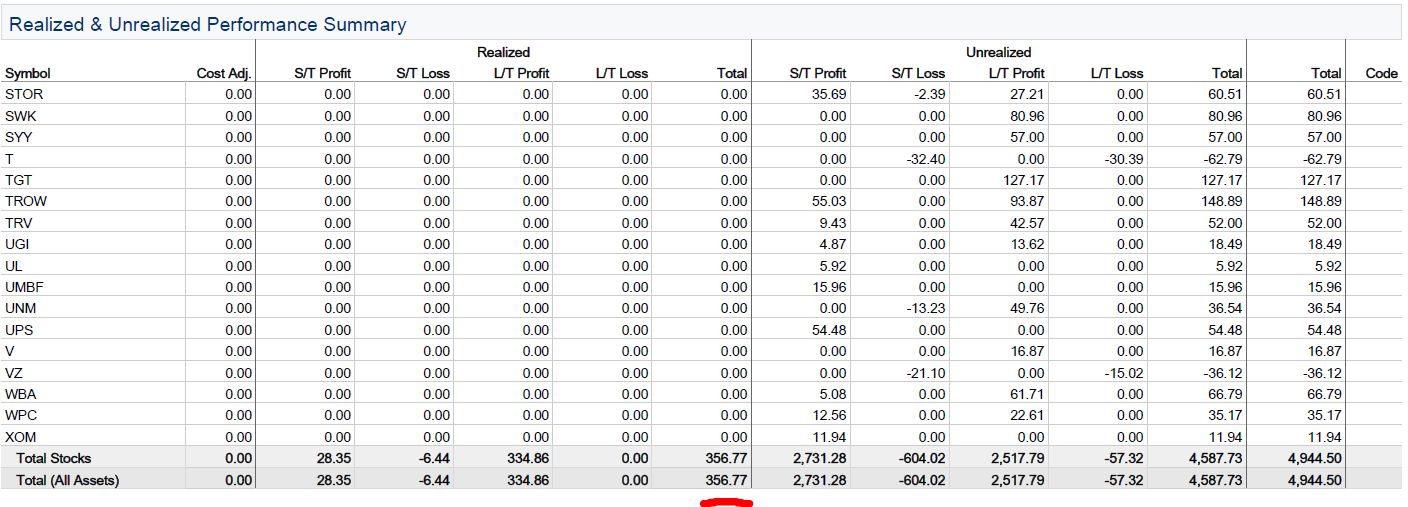The height and width of the screenshot is (507, 1408).
Task: Select 356.77 in the Total (All Assets) row
Action: 726,480
